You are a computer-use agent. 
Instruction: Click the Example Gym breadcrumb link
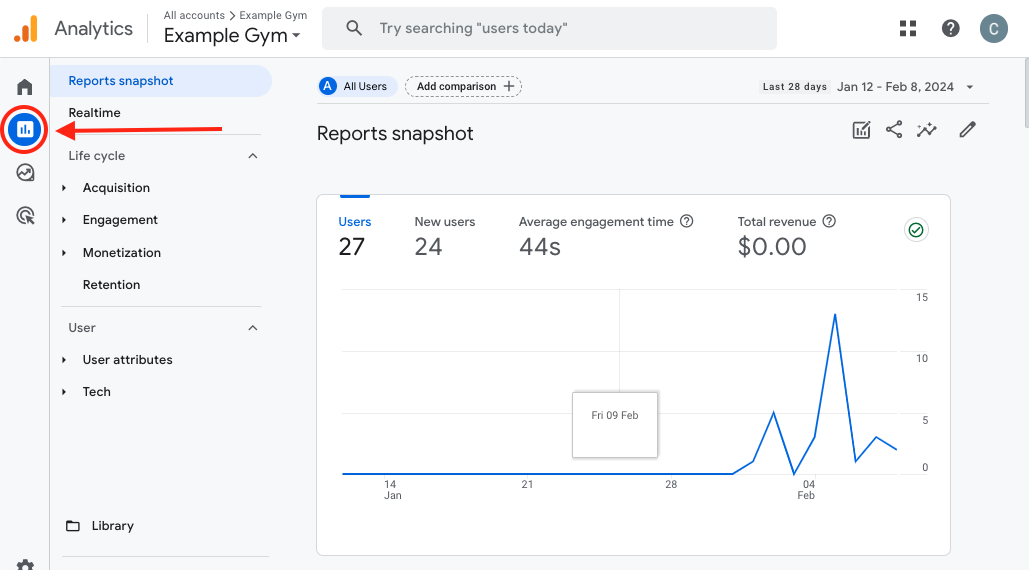coord(273,15)
